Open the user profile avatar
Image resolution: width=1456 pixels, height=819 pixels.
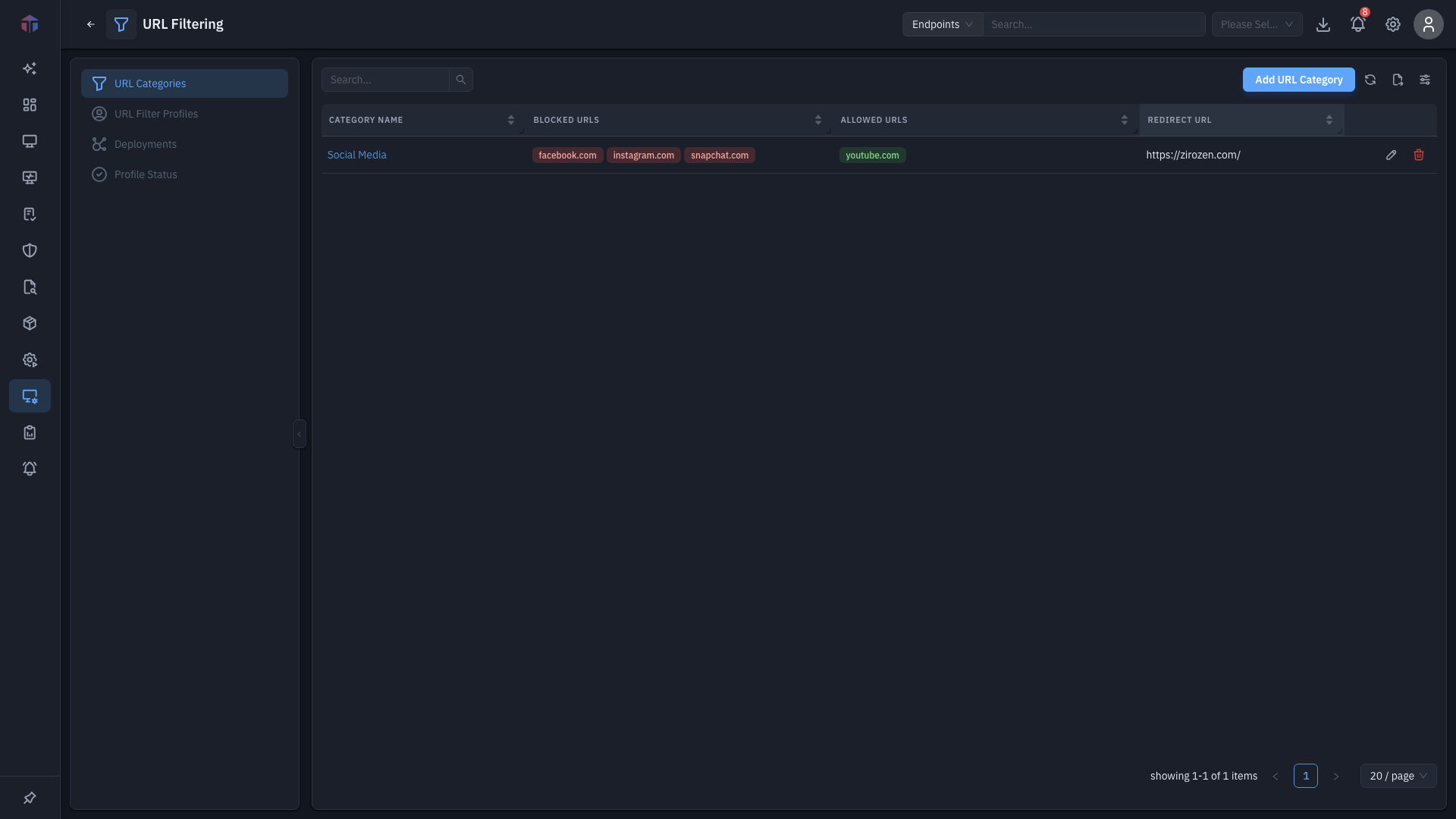pyautogui.click(x=1429, y=24)
